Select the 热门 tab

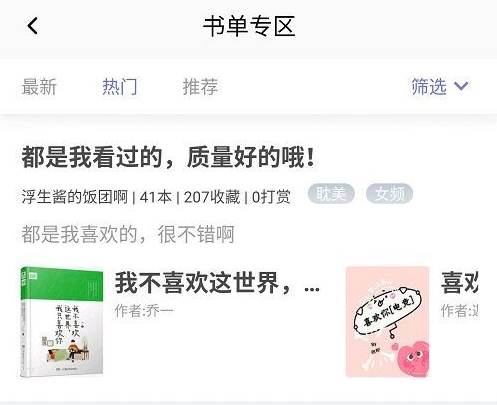pos(120,87)
